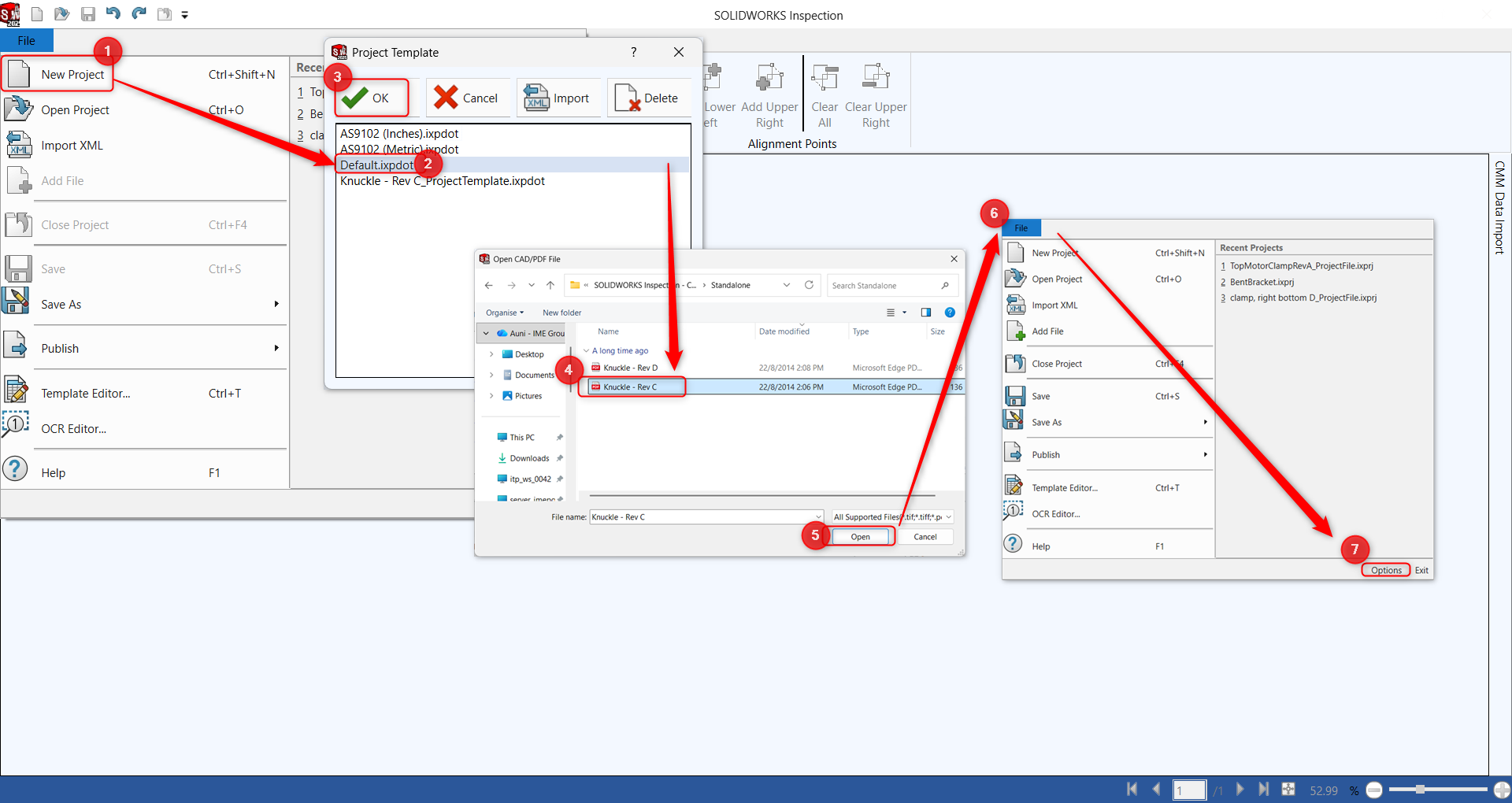Image resolution: width=1512 pixels, height=803 pixels.
Task: Click the open project folder icon in title bar
Action: tap(62, 14)
